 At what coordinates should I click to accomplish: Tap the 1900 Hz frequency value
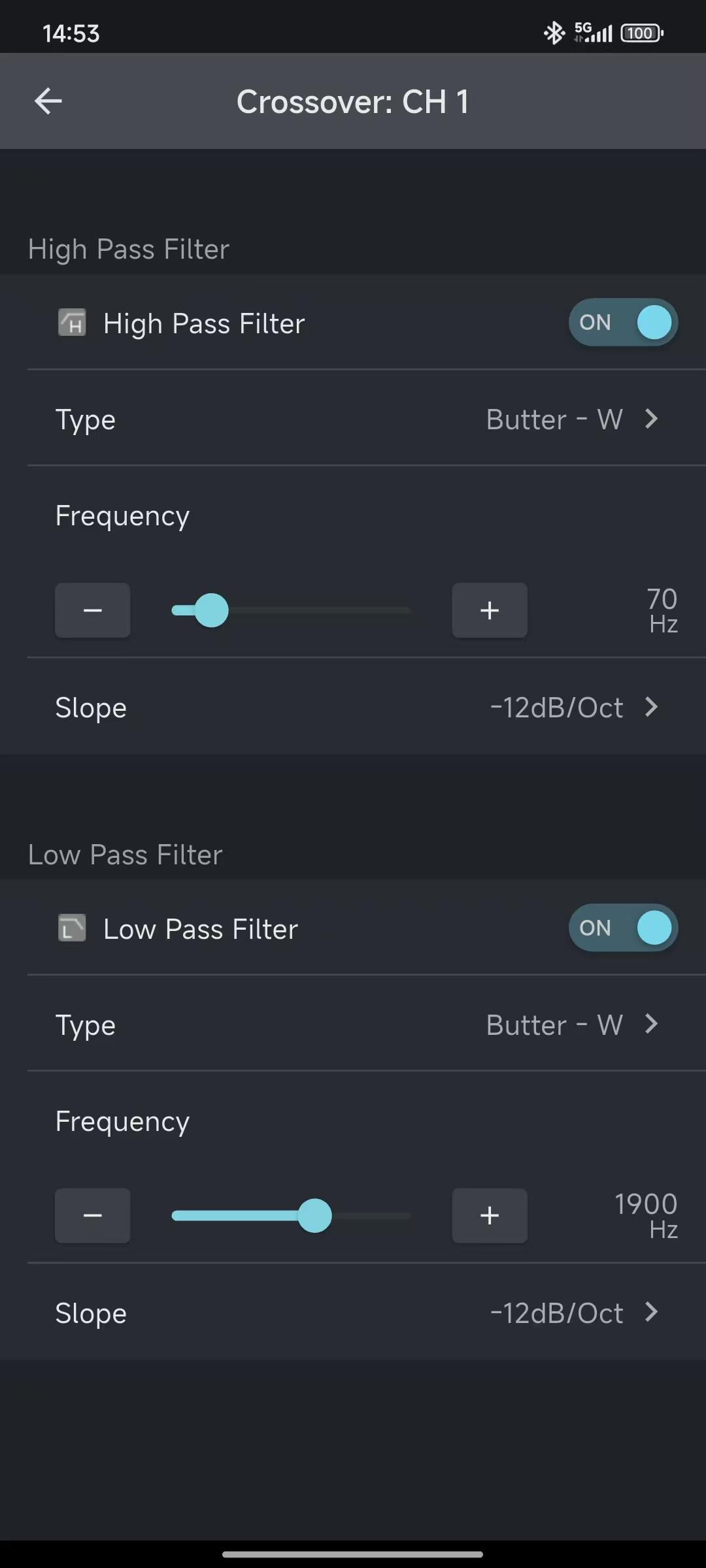646,1215
